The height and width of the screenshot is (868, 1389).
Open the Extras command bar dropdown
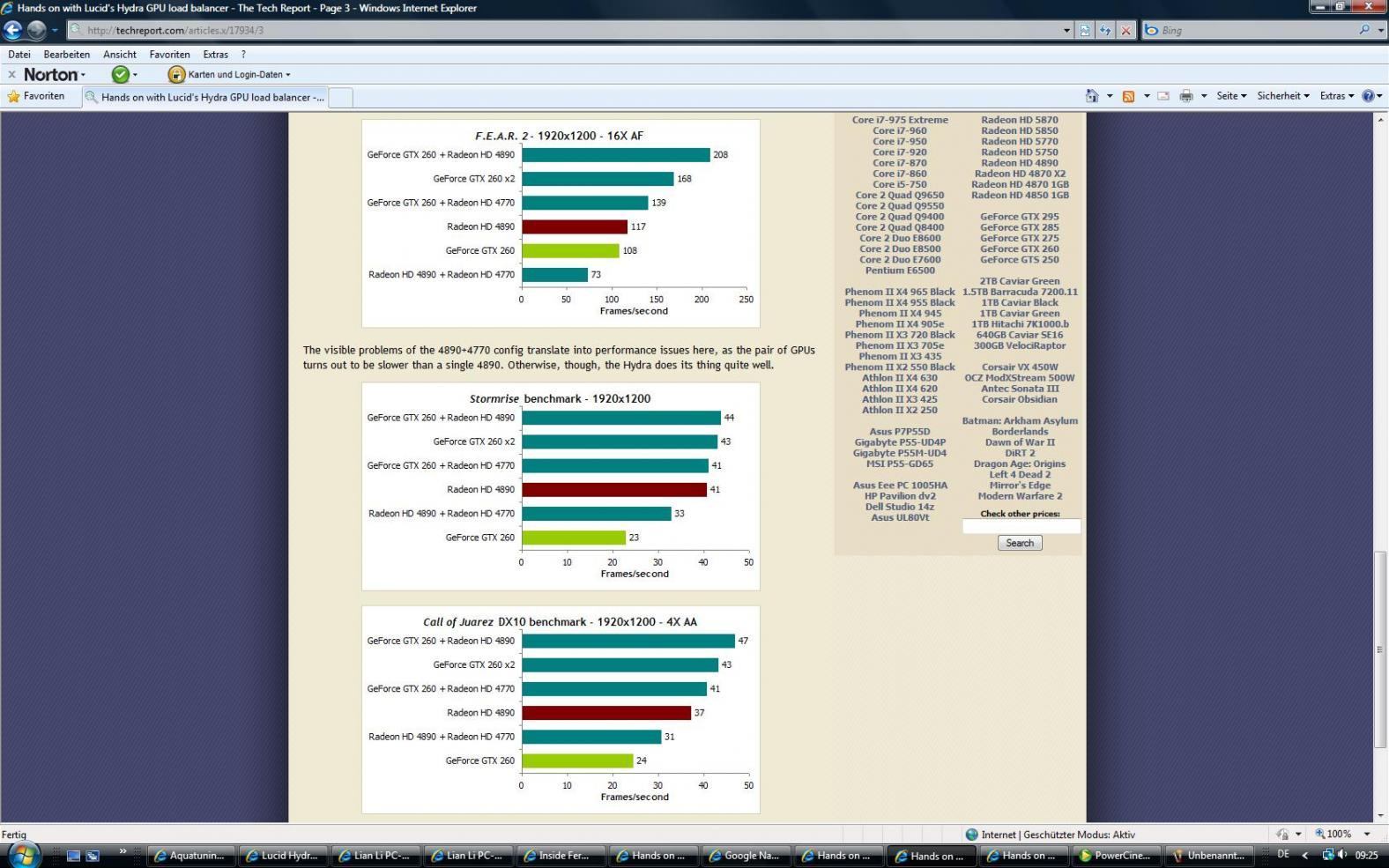click(1337, 96)
